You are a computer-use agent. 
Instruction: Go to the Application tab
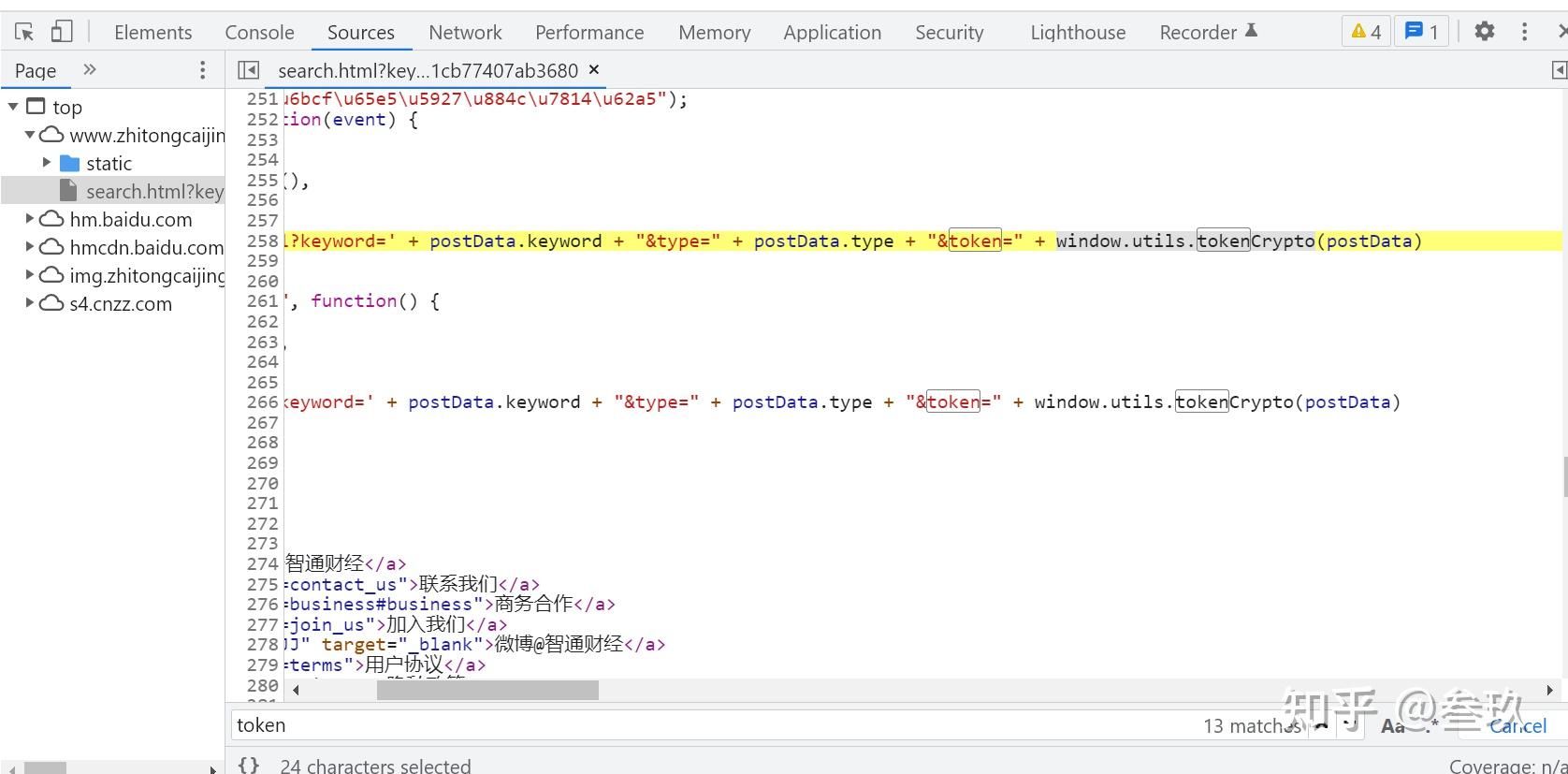832,32
